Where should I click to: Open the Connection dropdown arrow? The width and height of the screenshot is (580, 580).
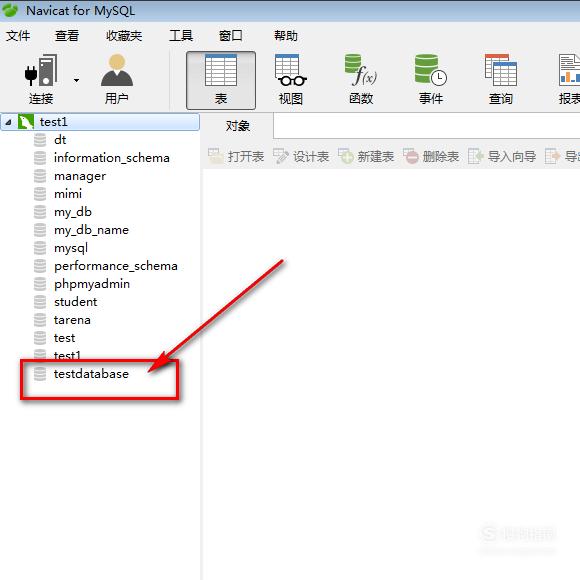click(x=76, y=80)
